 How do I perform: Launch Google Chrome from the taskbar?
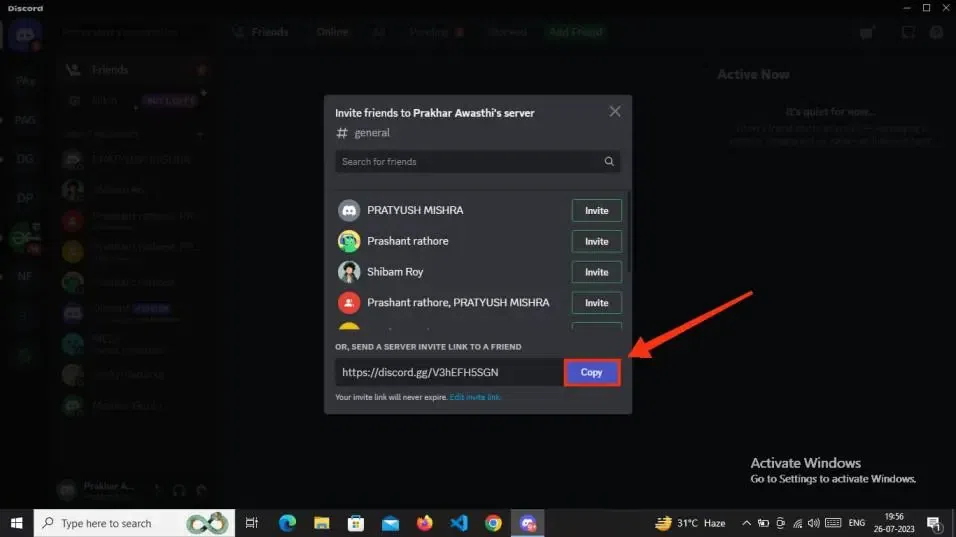[493, 523]
